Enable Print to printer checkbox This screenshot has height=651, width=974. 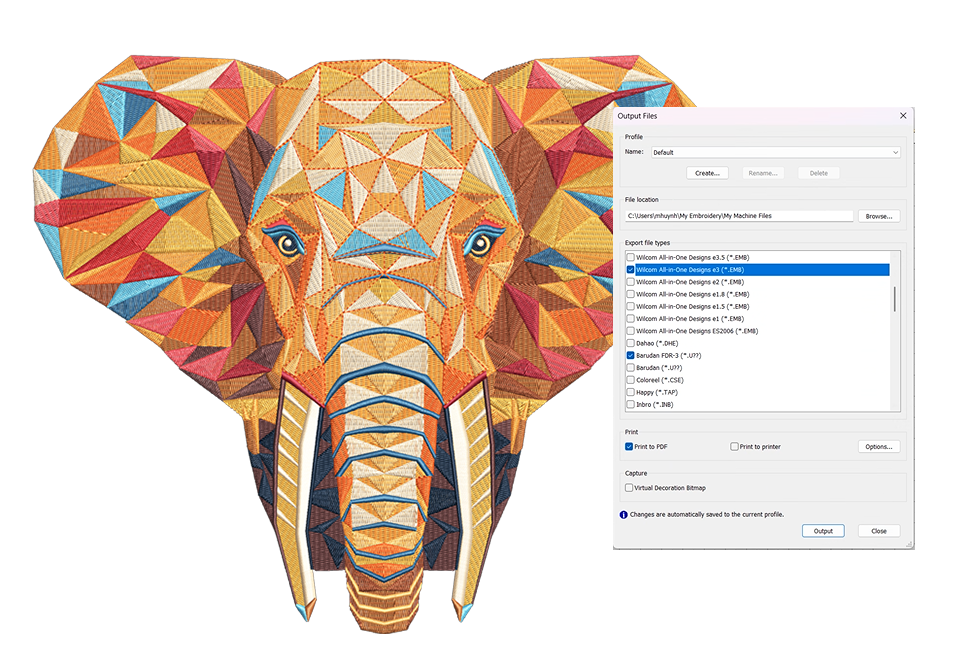click(x=735, y=446)
